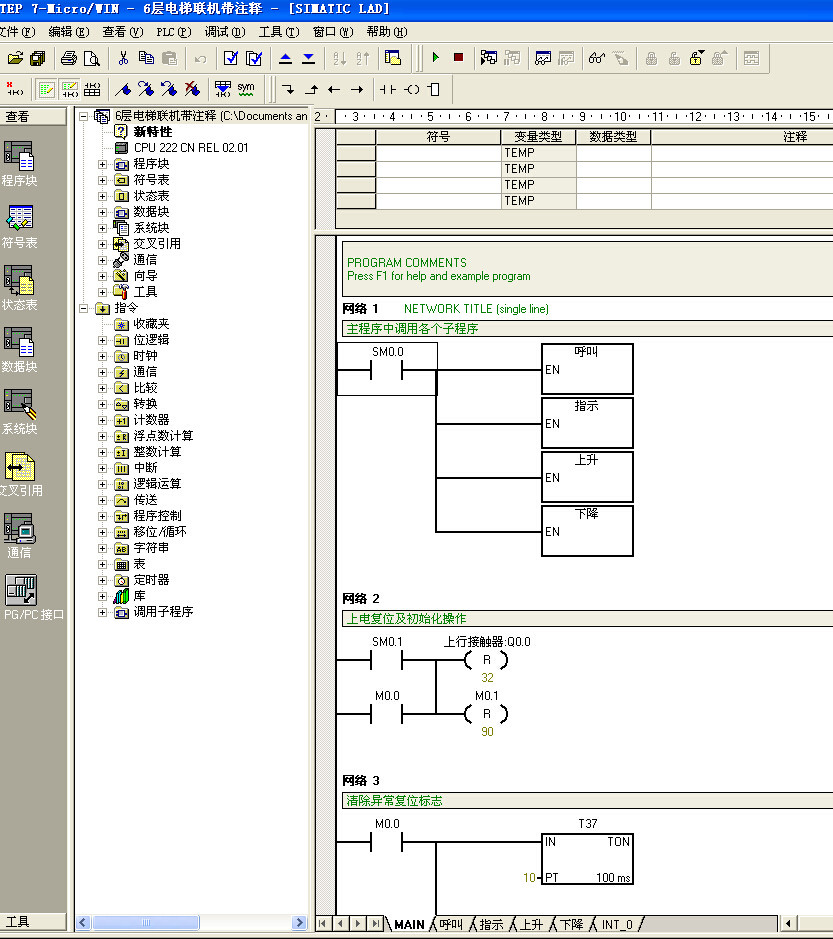Image resolution: width=833 pixels, height=939 pixels.
Task: Switch to the INT_0 tab
Action: (x=617, y=925)
